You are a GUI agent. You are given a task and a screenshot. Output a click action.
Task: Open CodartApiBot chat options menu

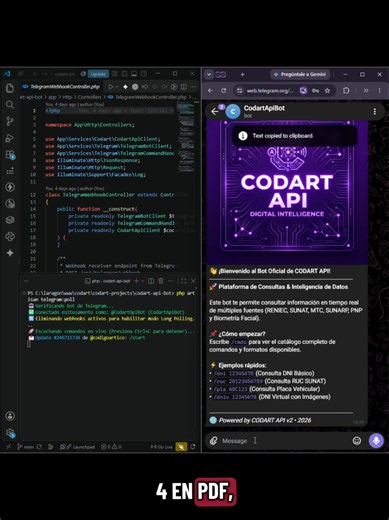click(375, 111)
